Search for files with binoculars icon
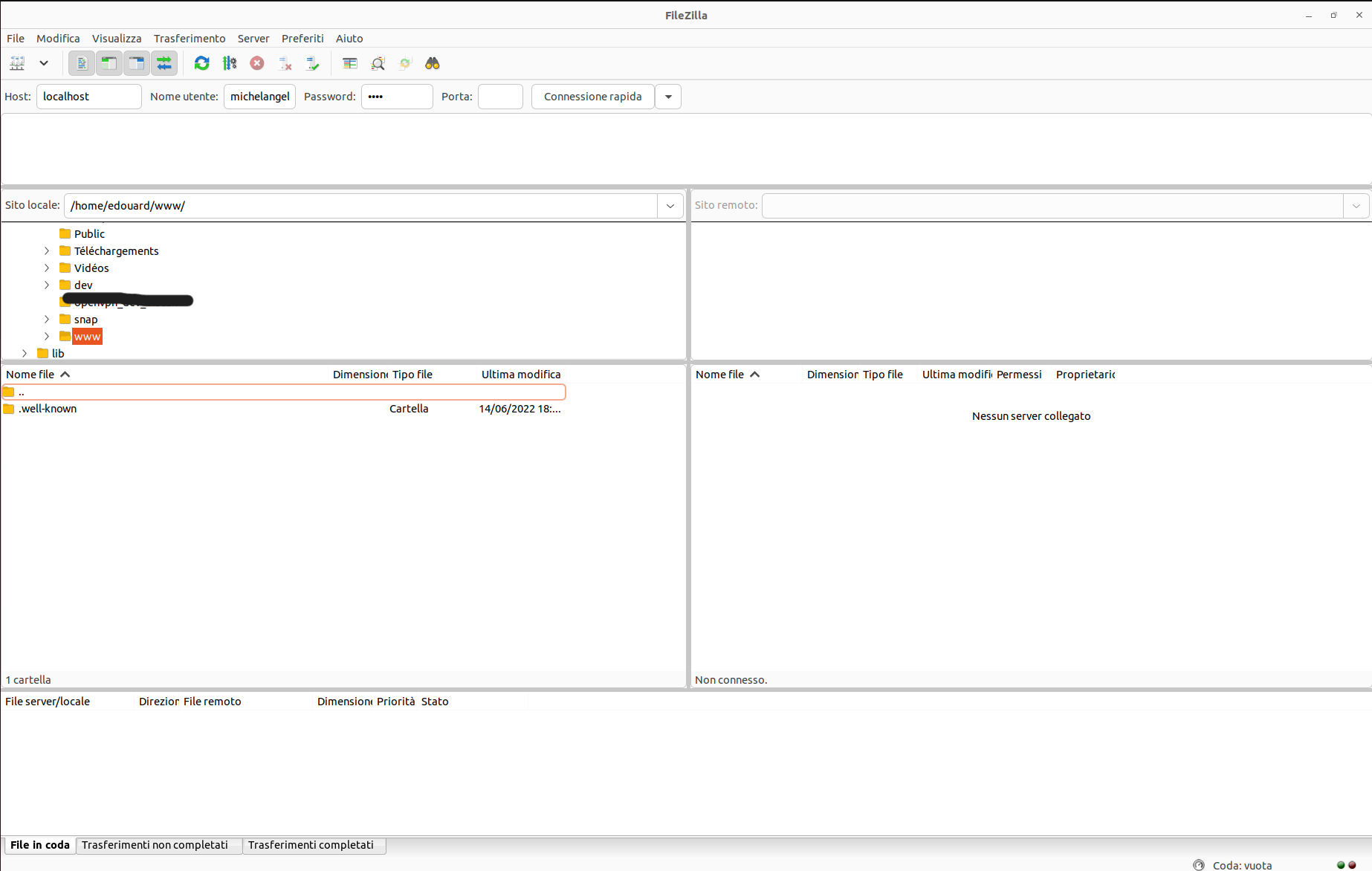 pyautogui.click(x=433, y=63)
